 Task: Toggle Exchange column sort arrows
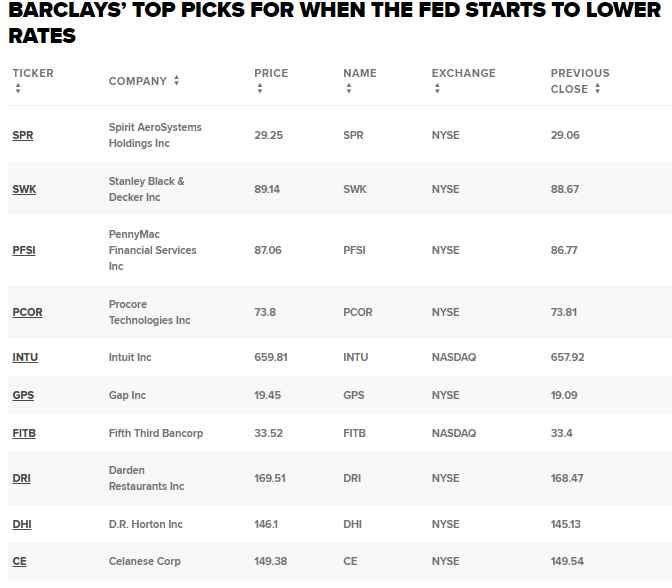click(437, 88)
